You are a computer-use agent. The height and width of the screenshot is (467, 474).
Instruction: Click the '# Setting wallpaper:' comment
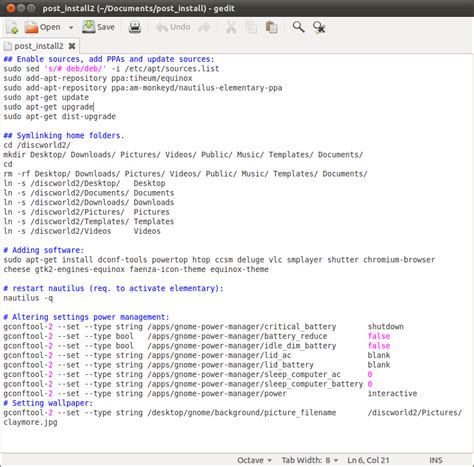[48, 403]
